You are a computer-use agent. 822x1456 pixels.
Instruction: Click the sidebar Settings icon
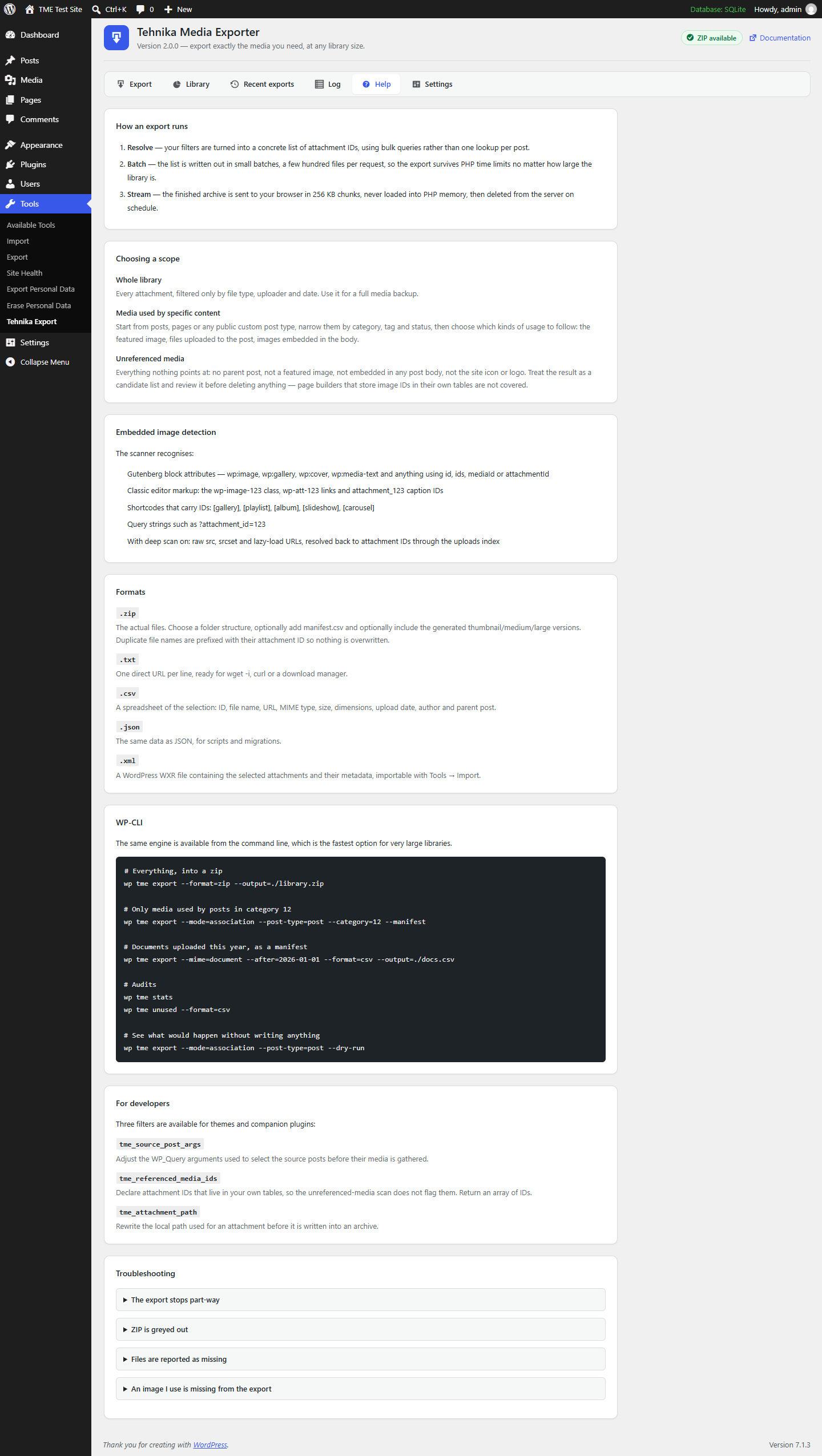point(10,342)
